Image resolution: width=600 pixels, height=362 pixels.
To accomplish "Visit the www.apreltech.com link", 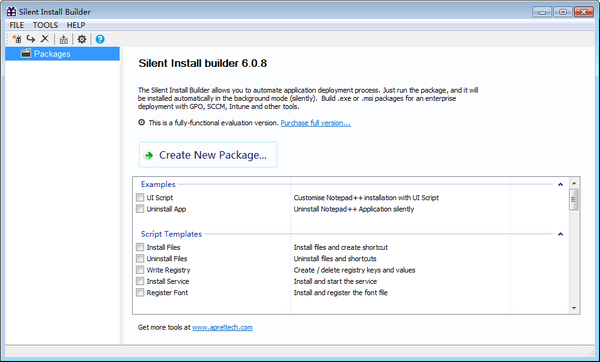I will pyautogui.click(x=222, y=327).
